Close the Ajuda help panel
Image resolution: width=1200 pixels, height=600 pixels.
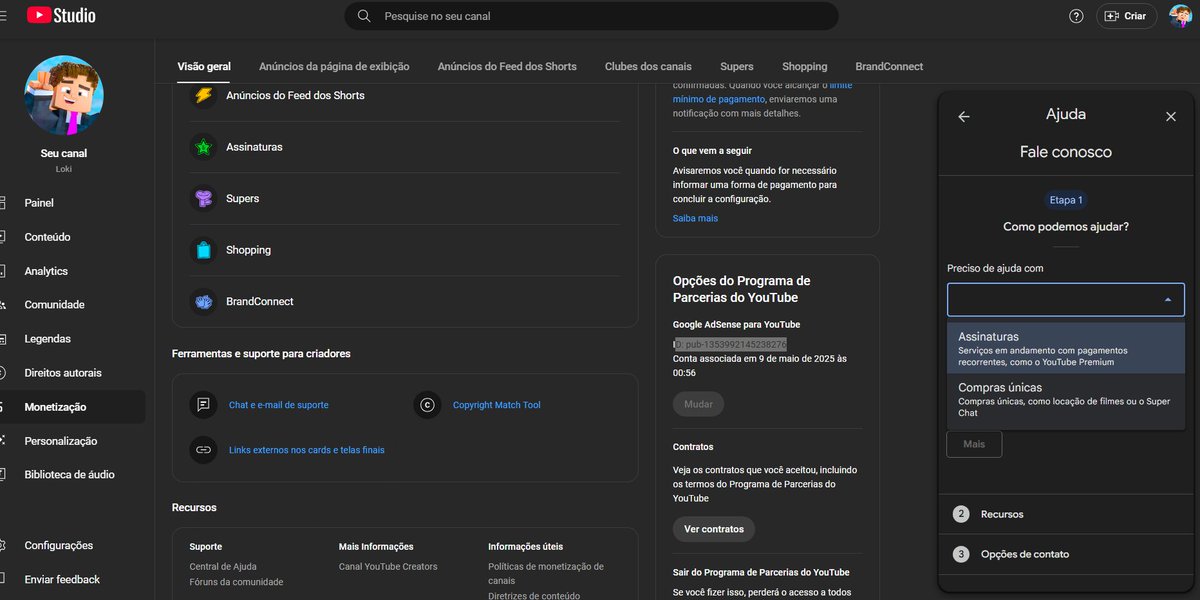tap(1171, 116)
